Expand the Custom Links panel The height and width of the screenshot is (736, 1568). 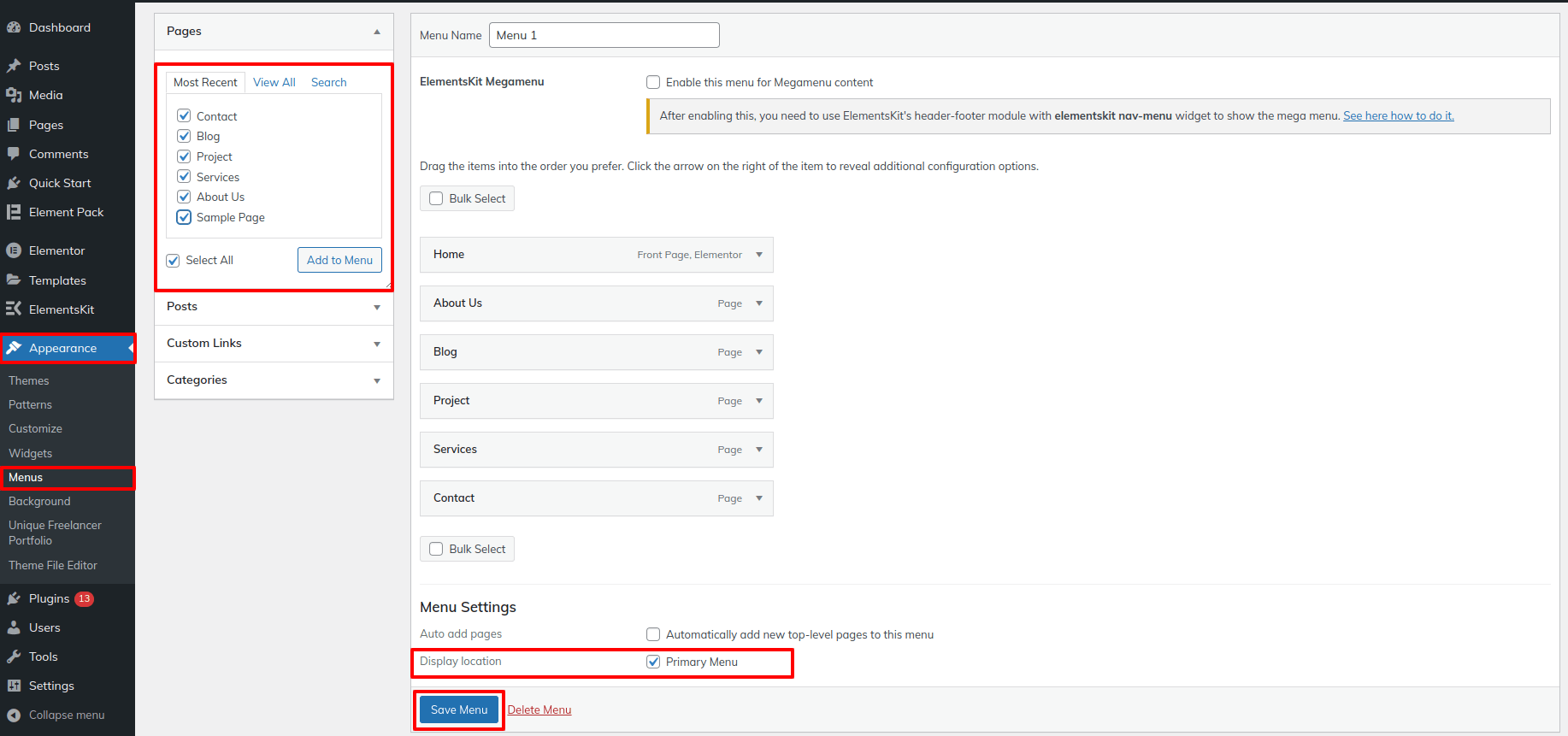377,344
